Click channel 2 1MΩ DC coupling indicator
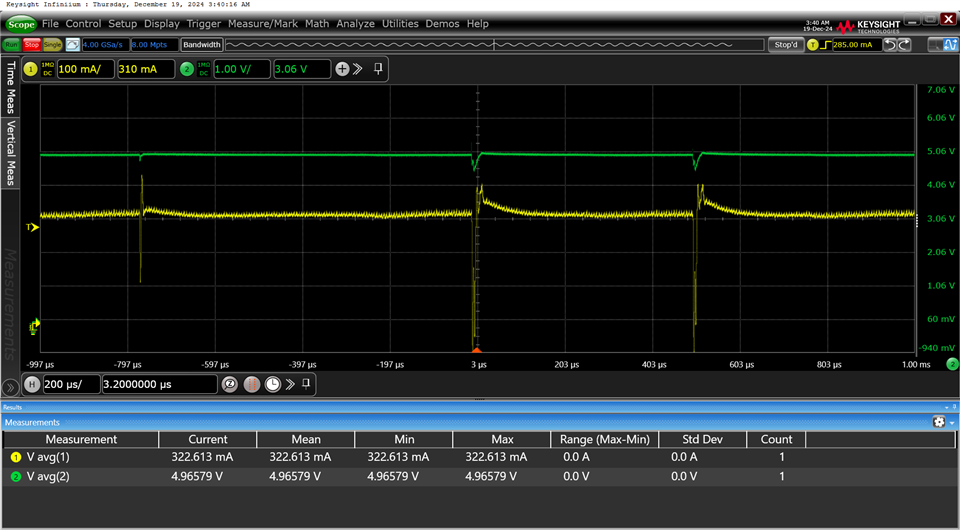Image resolution: width=960 pixels, height=530 pixels. pos(204,69)
